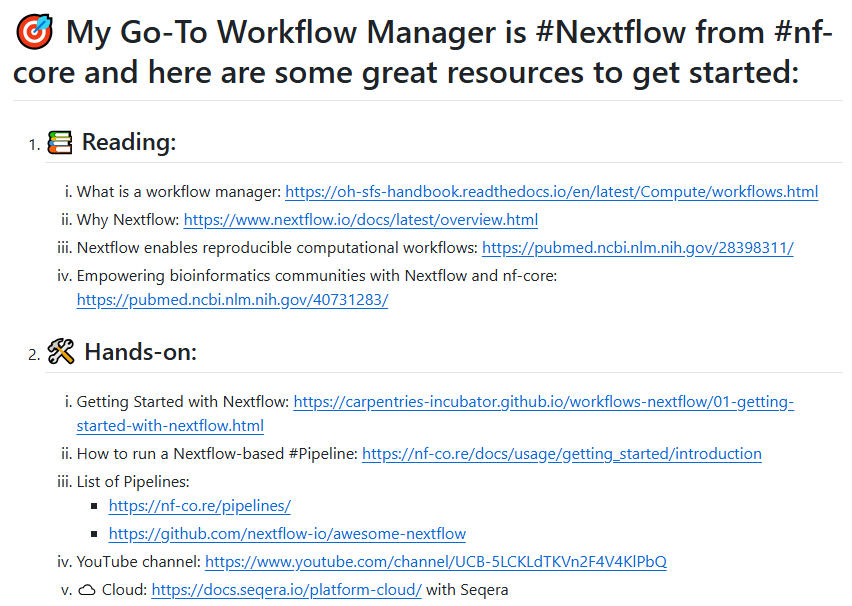
Task: Open the Seqera platform-cloud documentation link
Action: [284, 589]
